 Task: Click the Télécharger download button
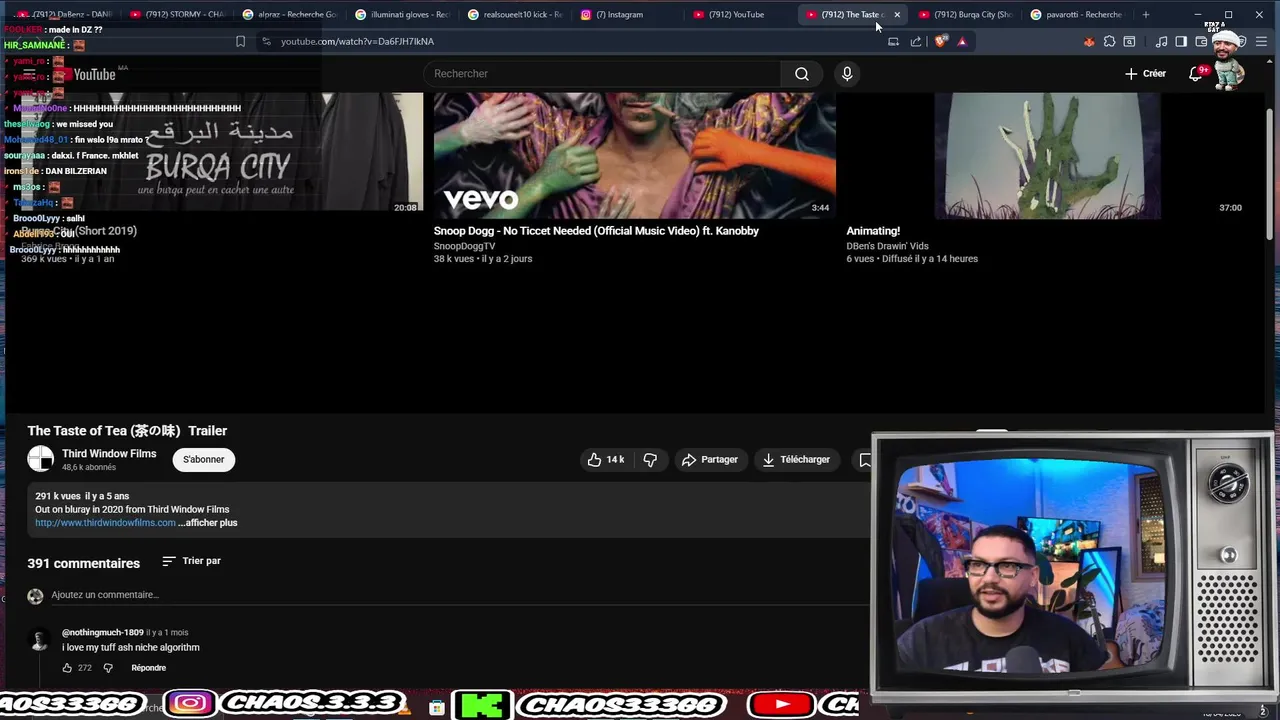[796, 460]
